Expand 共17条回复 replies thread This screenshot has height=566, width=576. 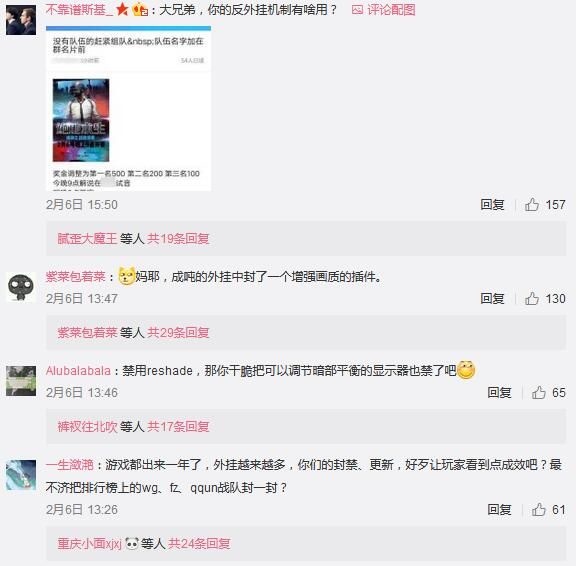point(178,427)
